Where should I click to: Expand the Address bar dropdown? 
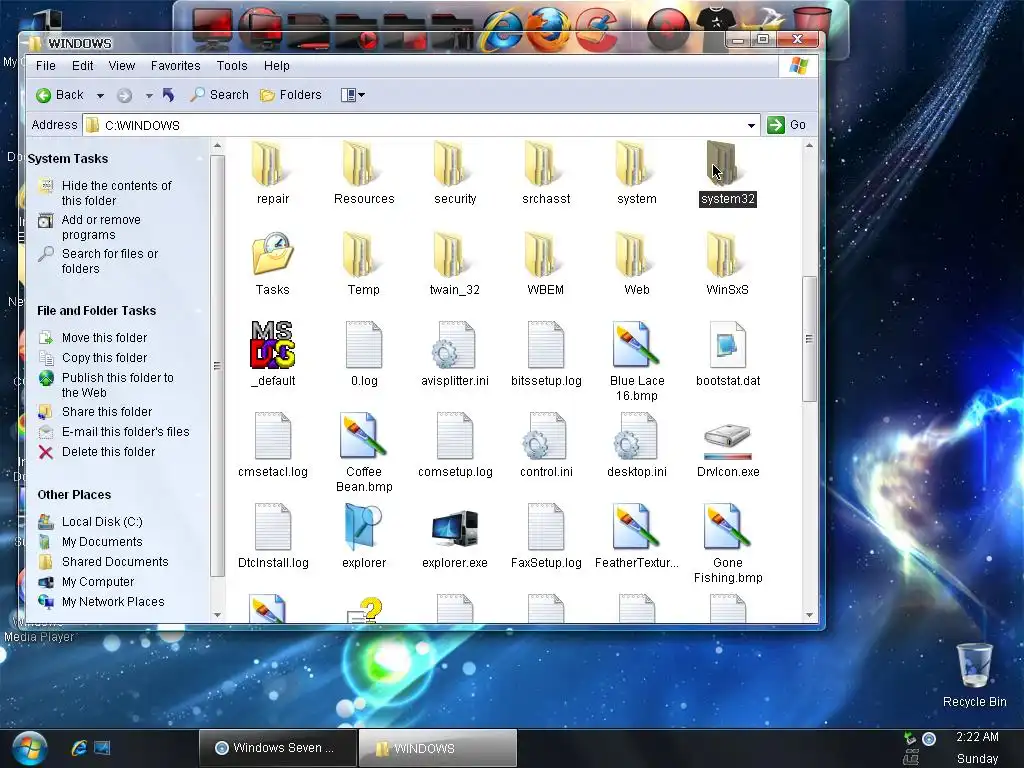point(751,125)
